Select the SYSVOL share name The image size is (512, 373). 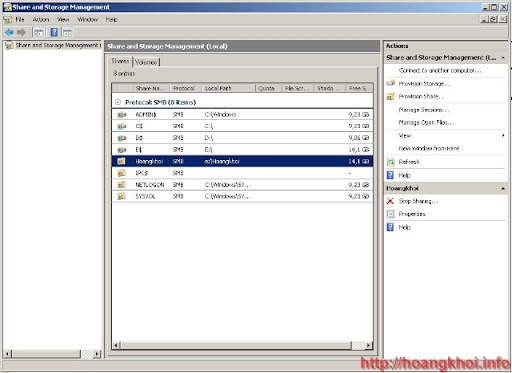pyautogui.click(x=145, y=196)
